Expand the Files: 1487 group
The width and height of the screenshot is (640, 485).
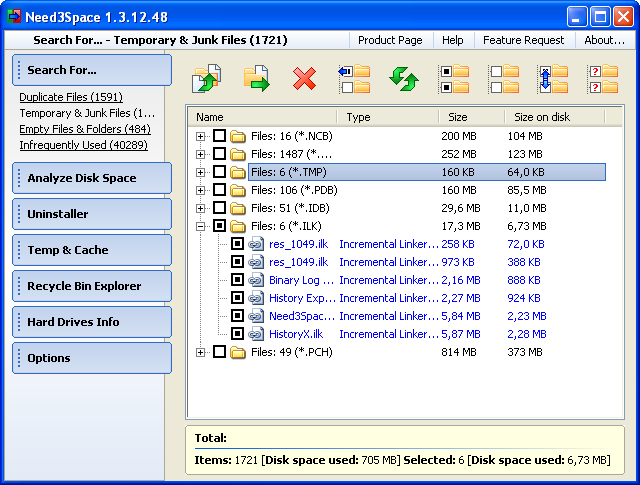[200, 154]
